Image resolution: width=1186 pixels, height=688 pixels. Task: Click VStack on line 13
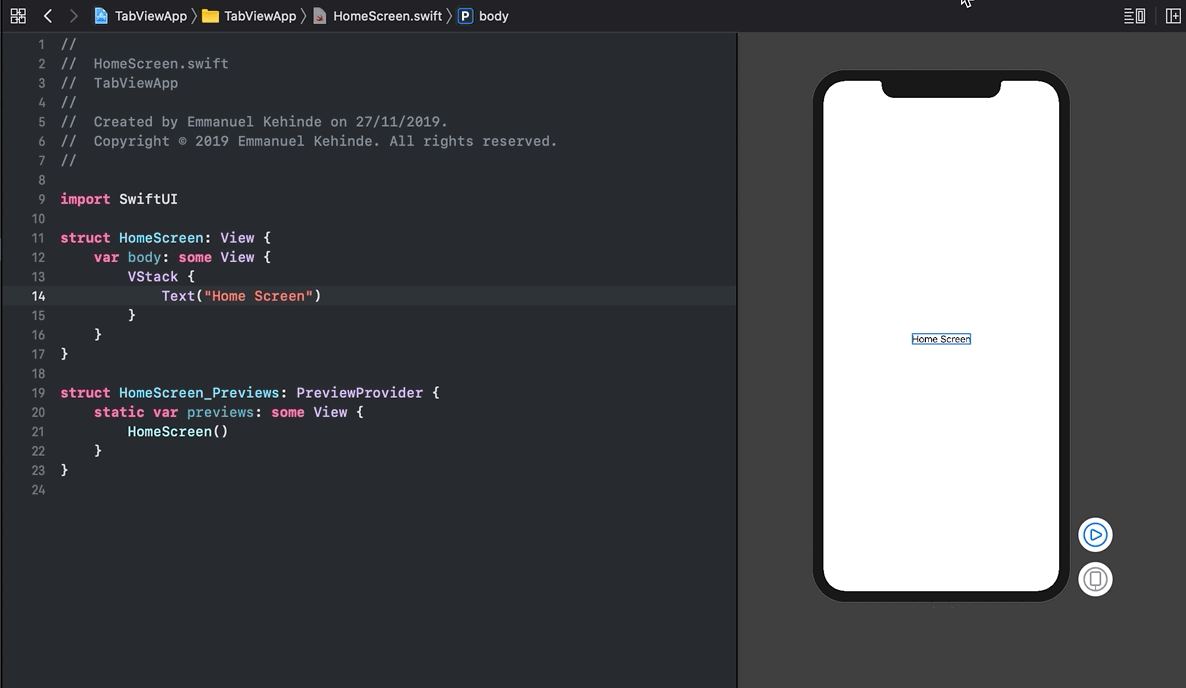click(x=153, y=277)
